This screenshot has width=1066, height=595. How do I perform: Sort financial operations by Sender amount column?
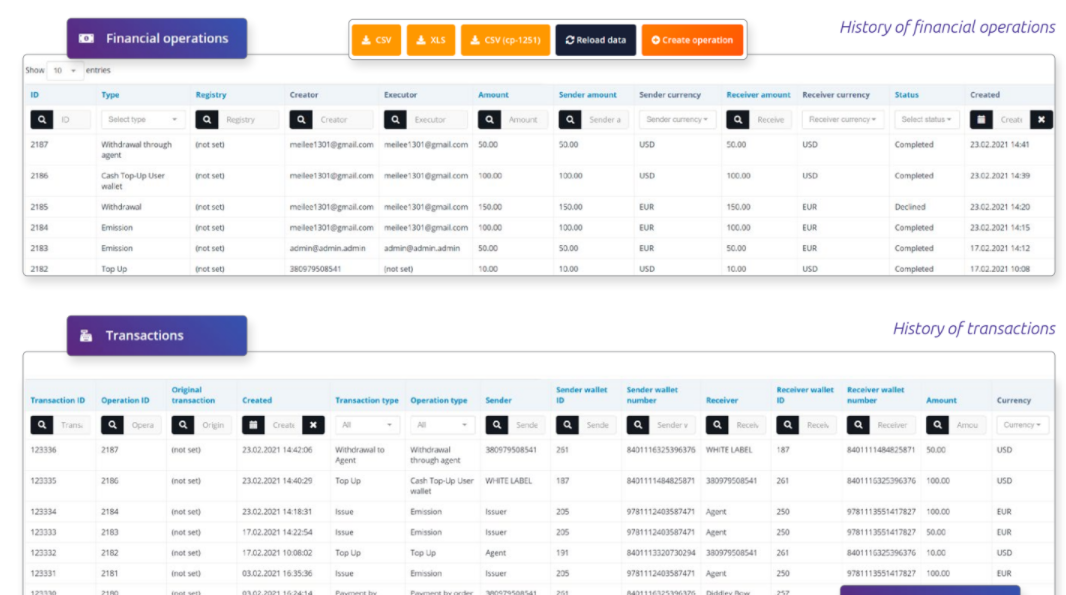[588, 95]
